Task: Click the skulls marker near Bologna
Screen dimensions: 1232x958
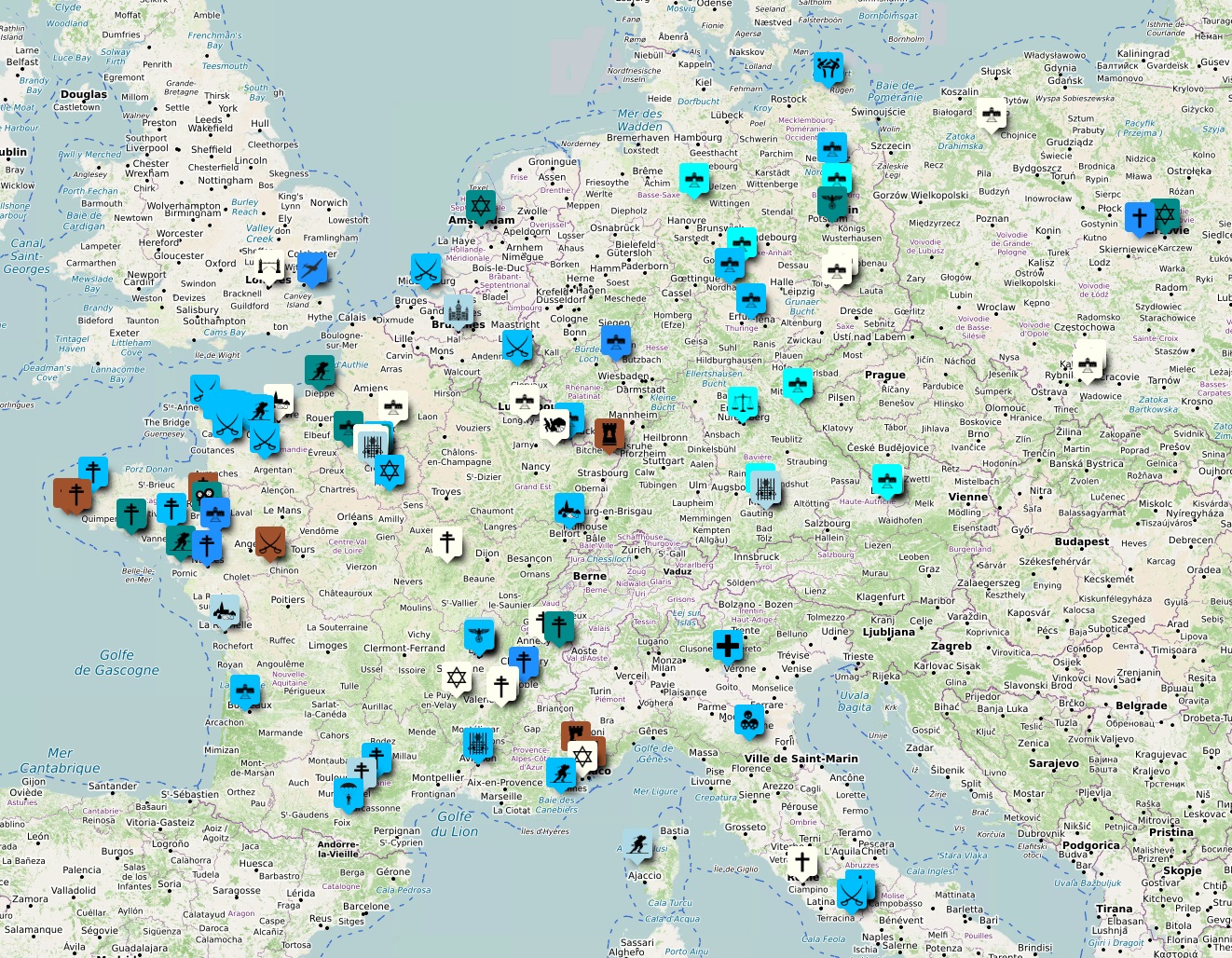Action: 748,719
